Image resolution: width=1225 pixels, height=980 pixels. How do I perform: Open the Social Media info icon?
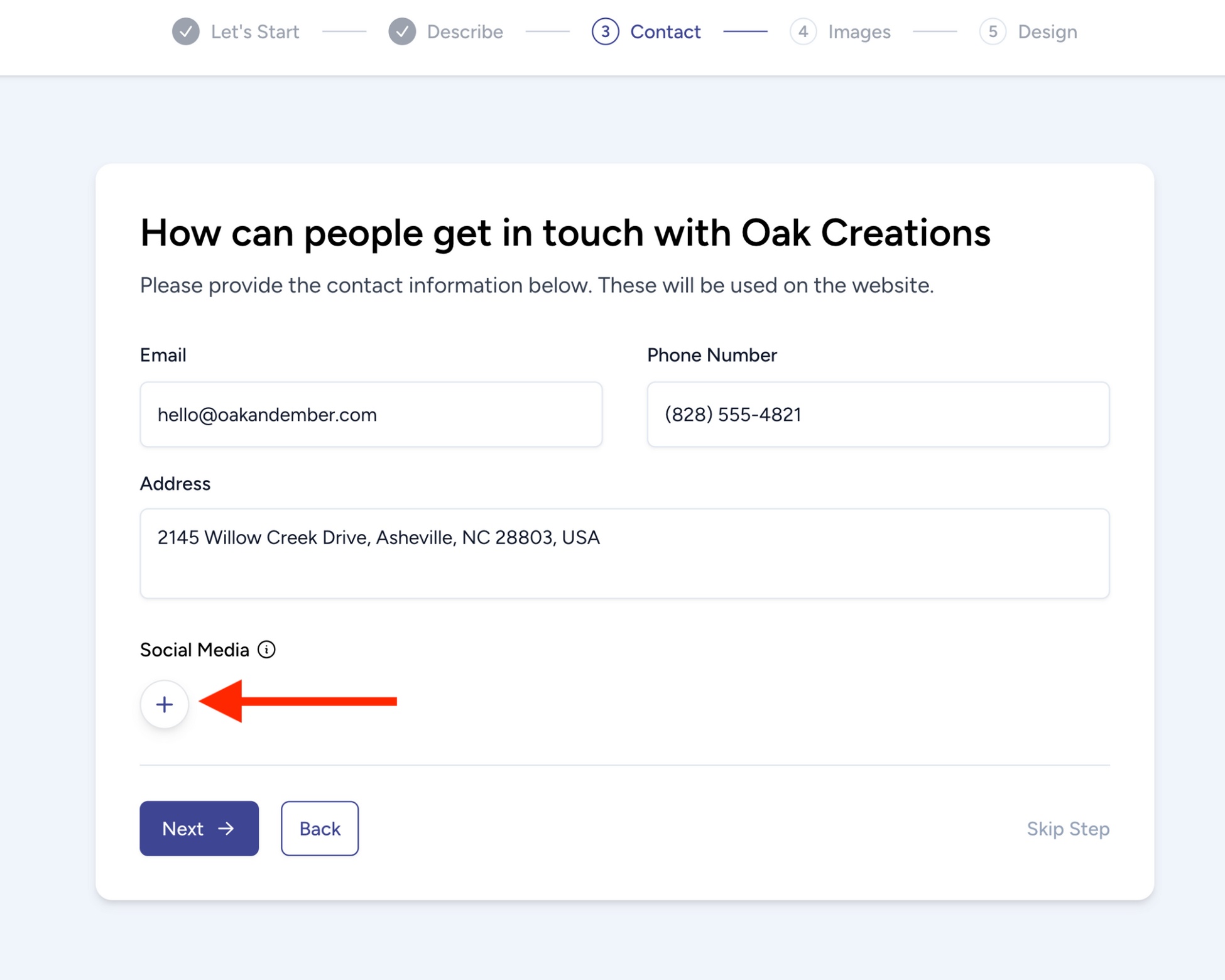coord(266,650)
